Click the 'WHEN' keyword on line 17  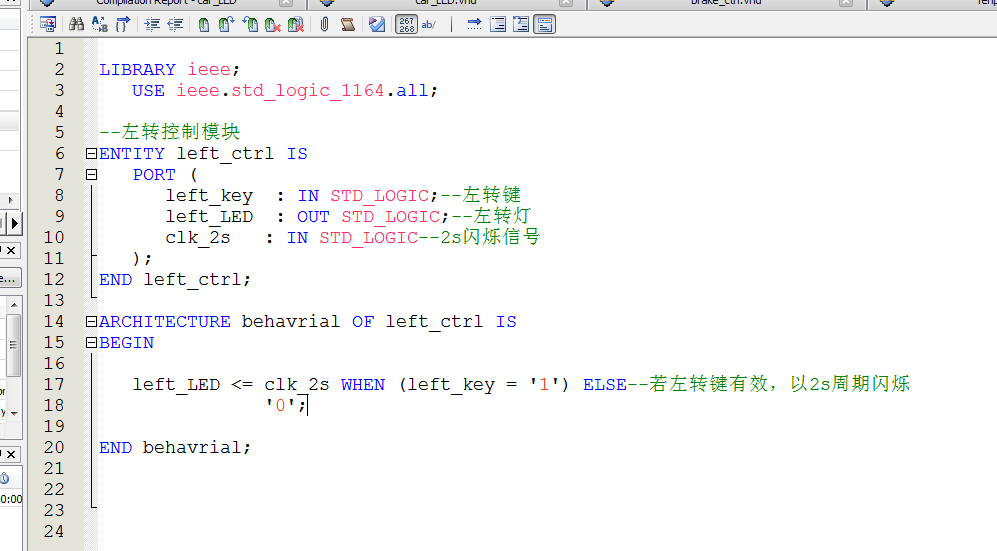coord(362,384)
